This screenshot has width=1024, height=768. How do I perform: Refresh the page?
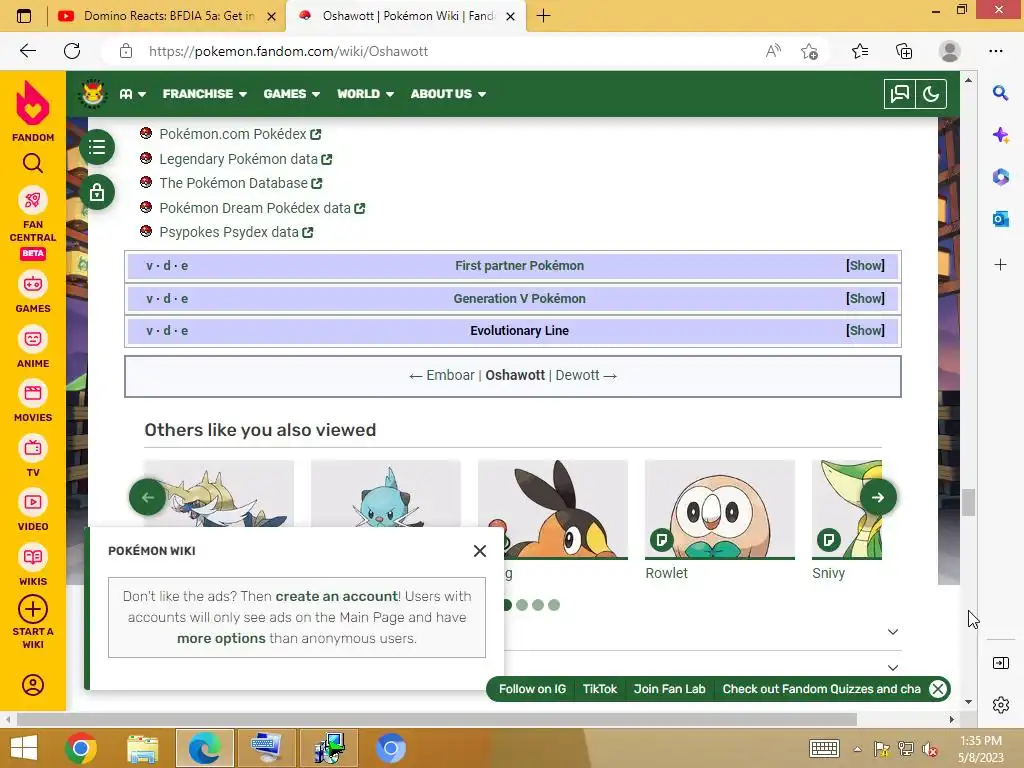click(72, 51)
